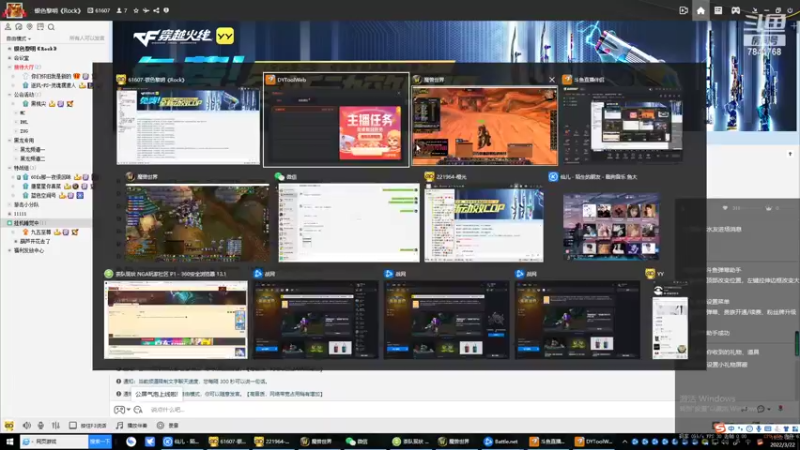
Task: Click the Sogou input method icon
Action: (719, 428)
